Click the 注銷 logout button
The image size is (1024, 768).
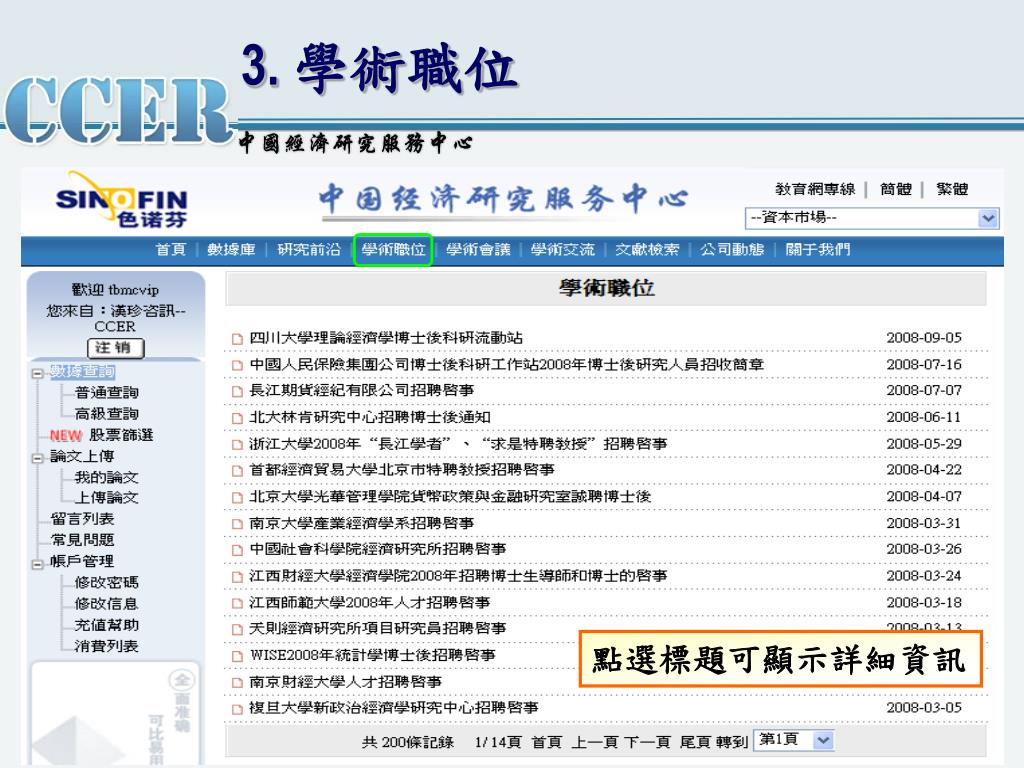click(x=116, y=347)
